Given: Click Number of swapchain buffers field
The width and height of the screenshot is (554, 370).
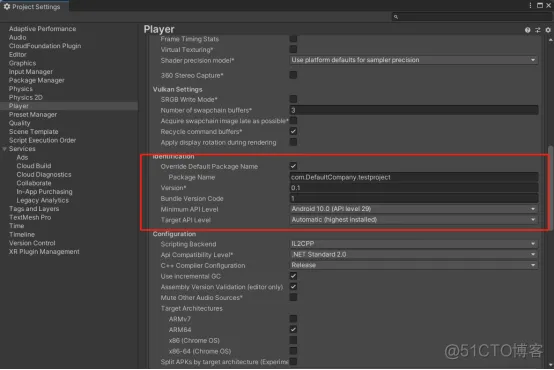Looking at the screenshot, I should [x=414, y=110].
